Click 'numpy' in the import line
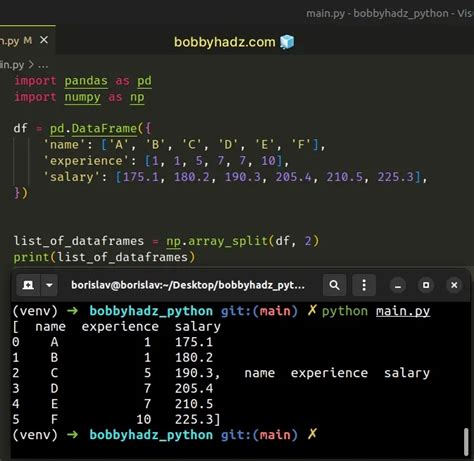Screen dimensions: 474x461 [x=82, y=97]
